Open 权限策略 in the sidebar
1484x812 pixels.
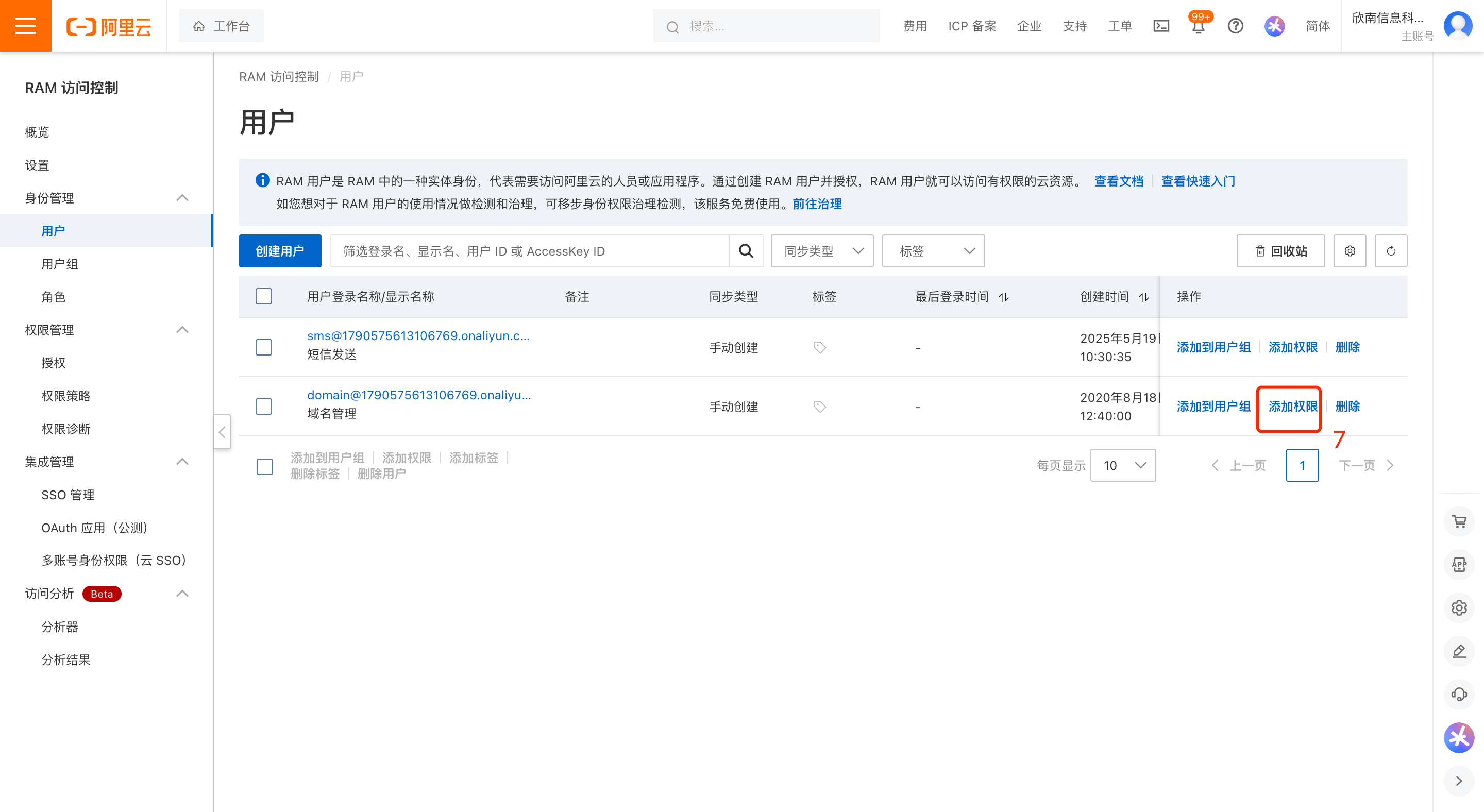65,396
